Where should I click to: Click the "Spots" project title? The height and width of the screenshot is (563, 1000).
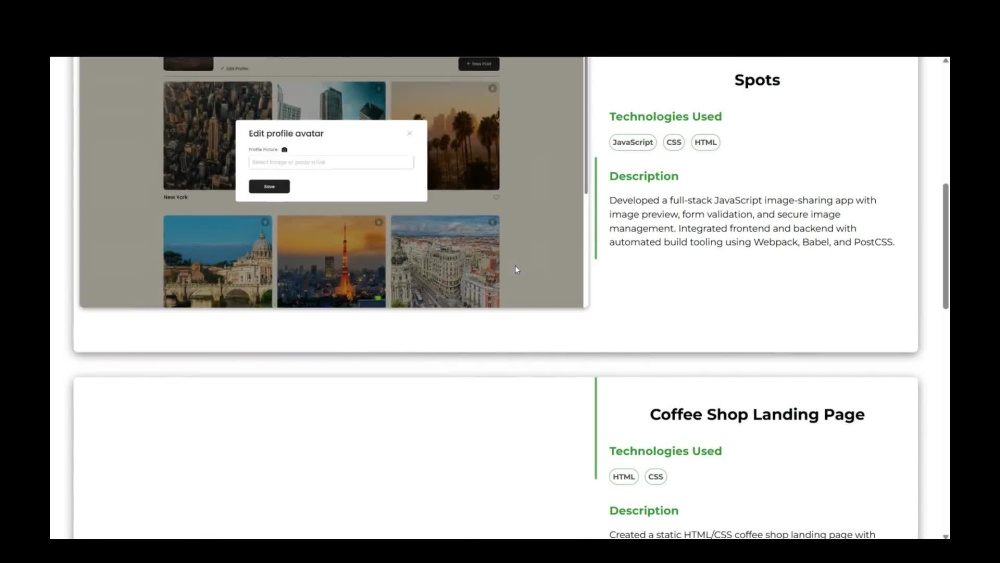click(757, 80)
